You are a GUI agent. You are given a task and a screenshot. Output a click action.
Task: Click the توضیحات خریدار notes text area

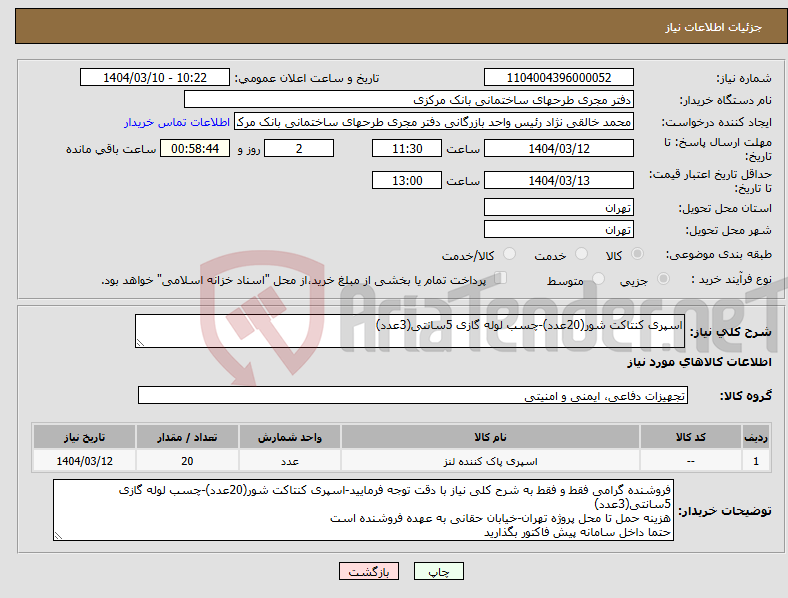pos(363,510)
